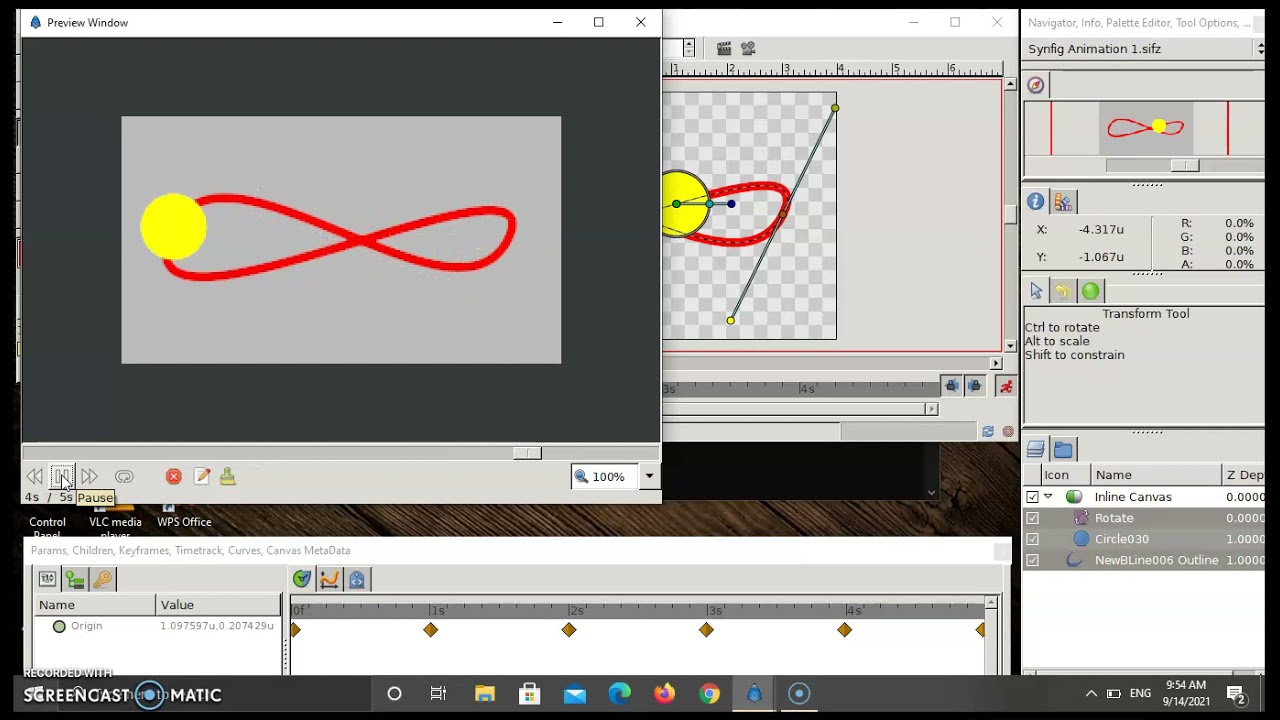Click the Origin value 1.097597u,0.207429u
1280x720 pixels.
coord(217,626)
